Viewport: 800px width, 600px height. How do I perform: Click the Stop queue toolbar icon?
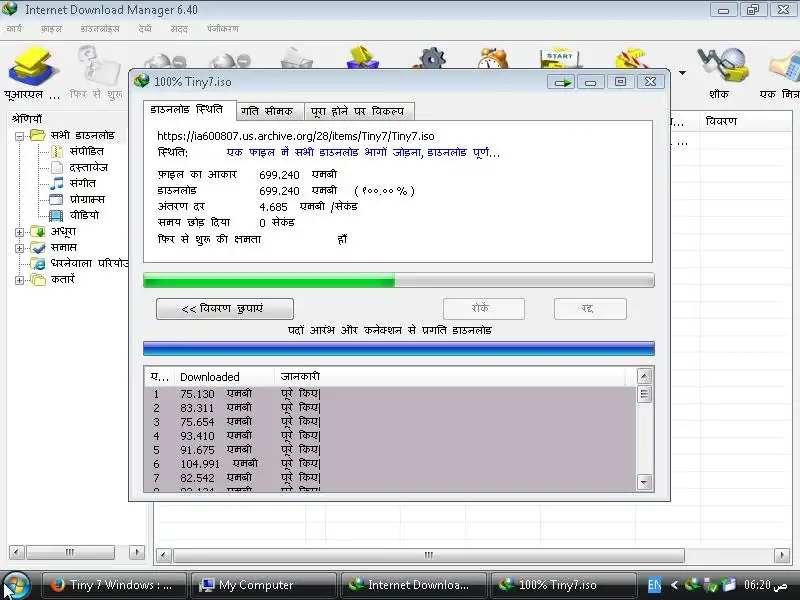click(x=631, y=58)
